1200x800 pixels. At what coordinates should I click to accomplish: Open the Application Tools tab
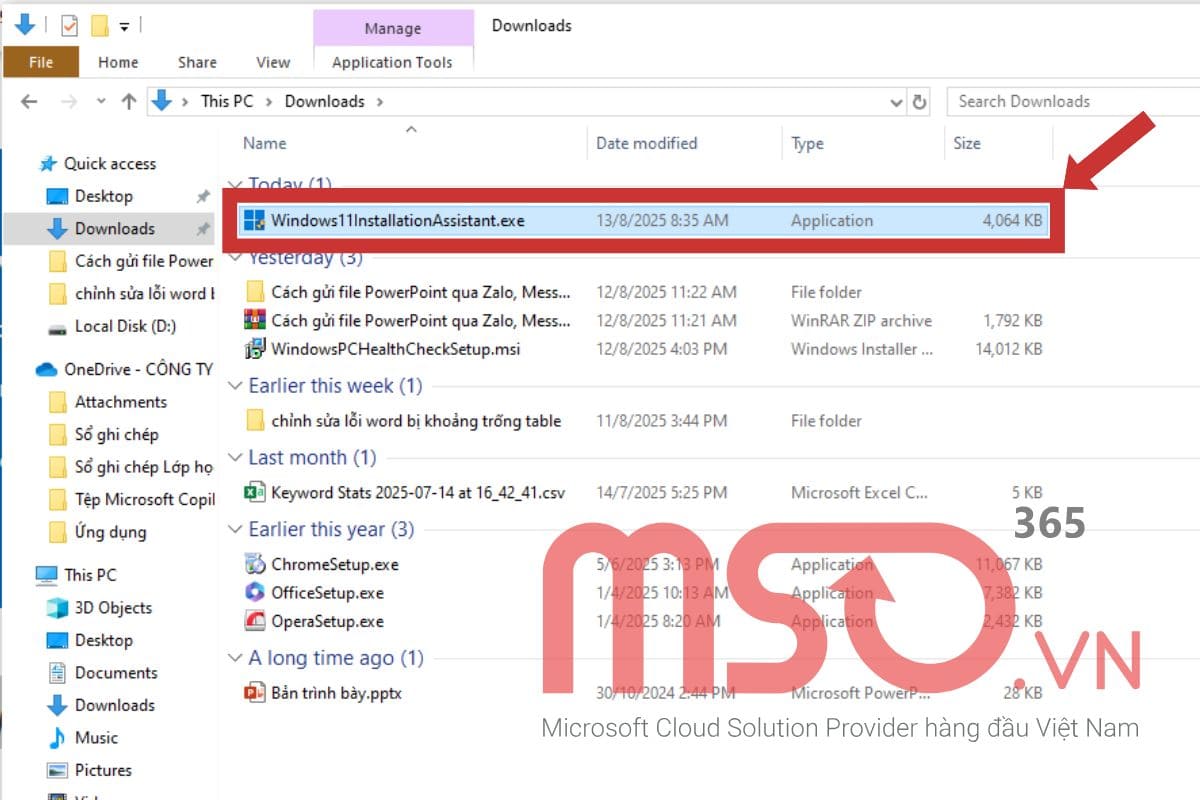392,62
